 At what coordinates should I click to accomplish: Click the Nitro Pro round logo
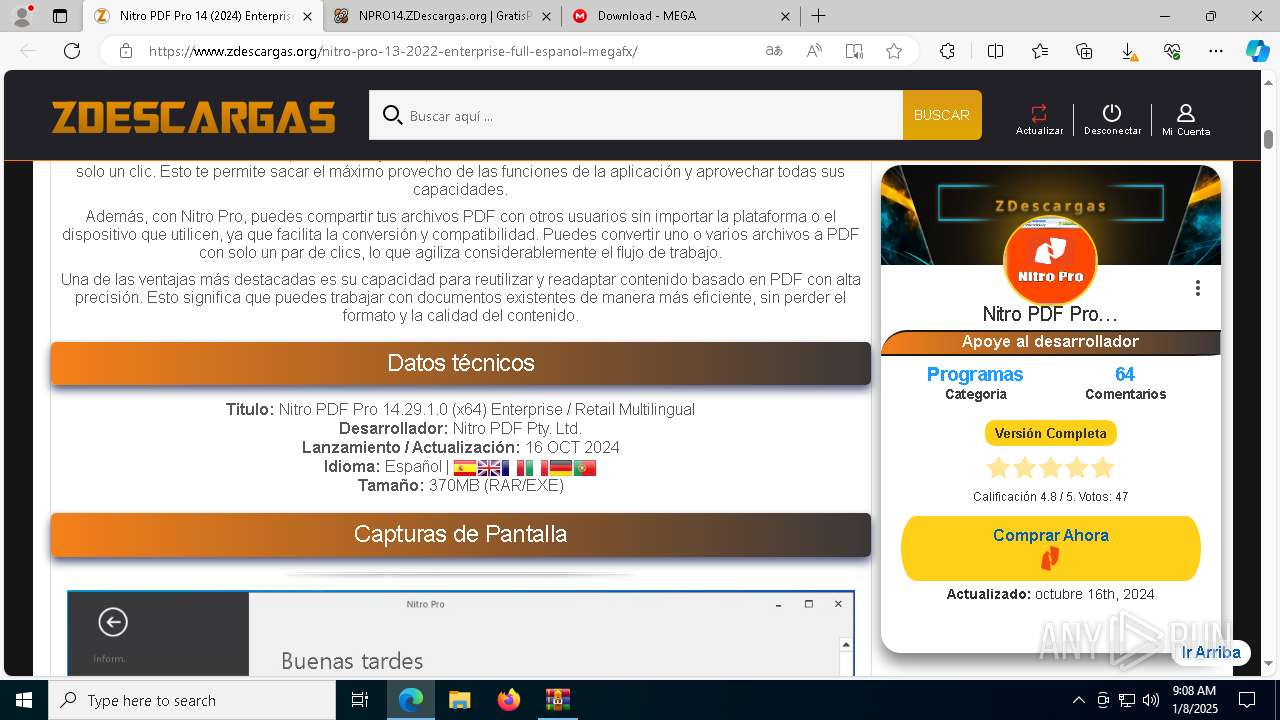click(1050, 260)
